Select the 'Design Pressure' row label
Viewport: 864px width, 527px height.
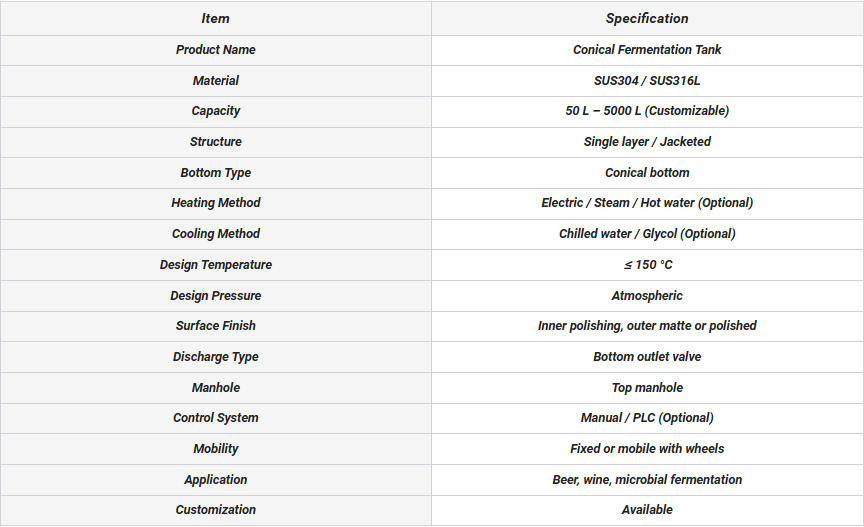(x=215, y=296)
